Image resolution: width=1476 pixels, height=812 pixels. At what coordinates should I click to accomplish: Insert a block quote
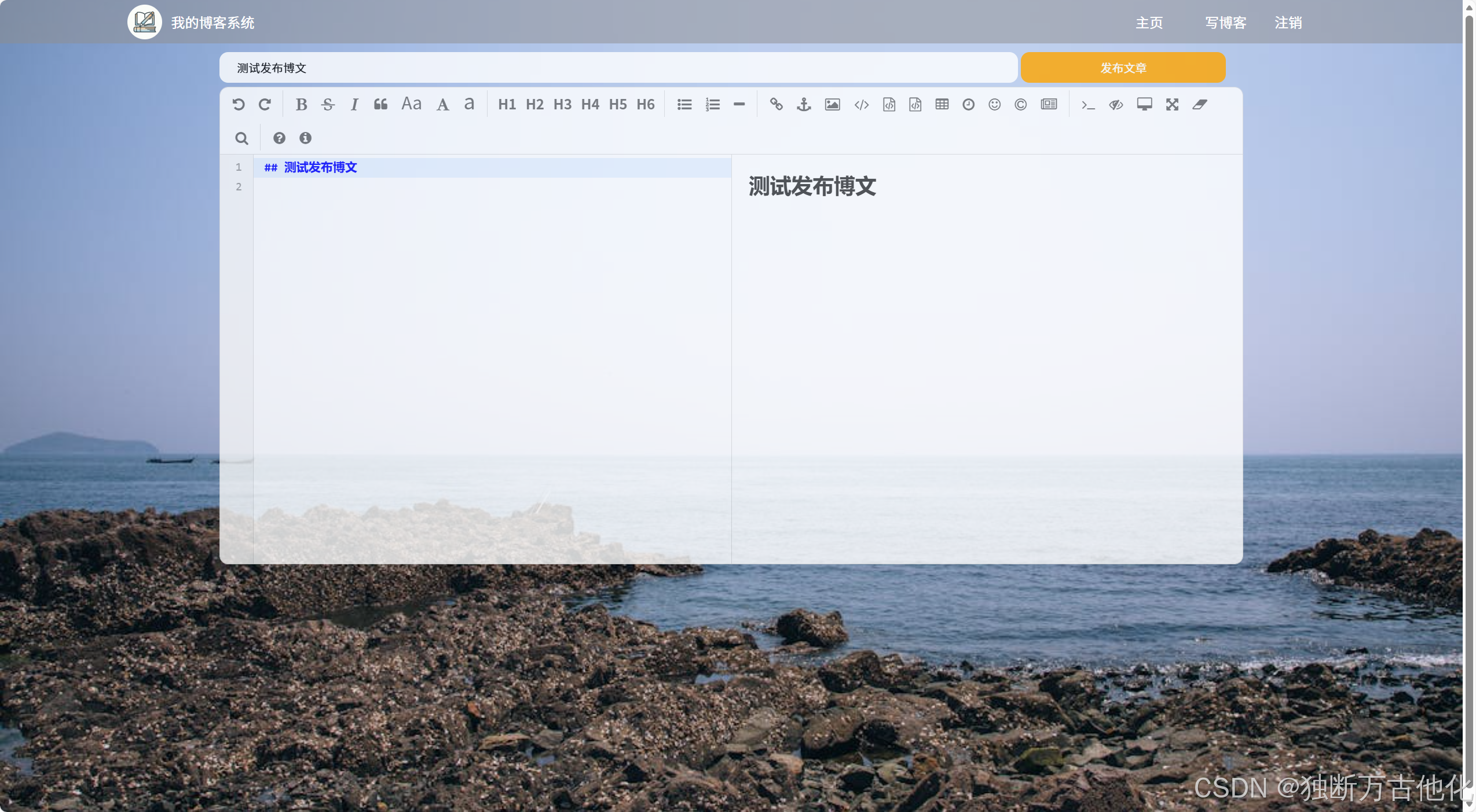coord(380,104)
